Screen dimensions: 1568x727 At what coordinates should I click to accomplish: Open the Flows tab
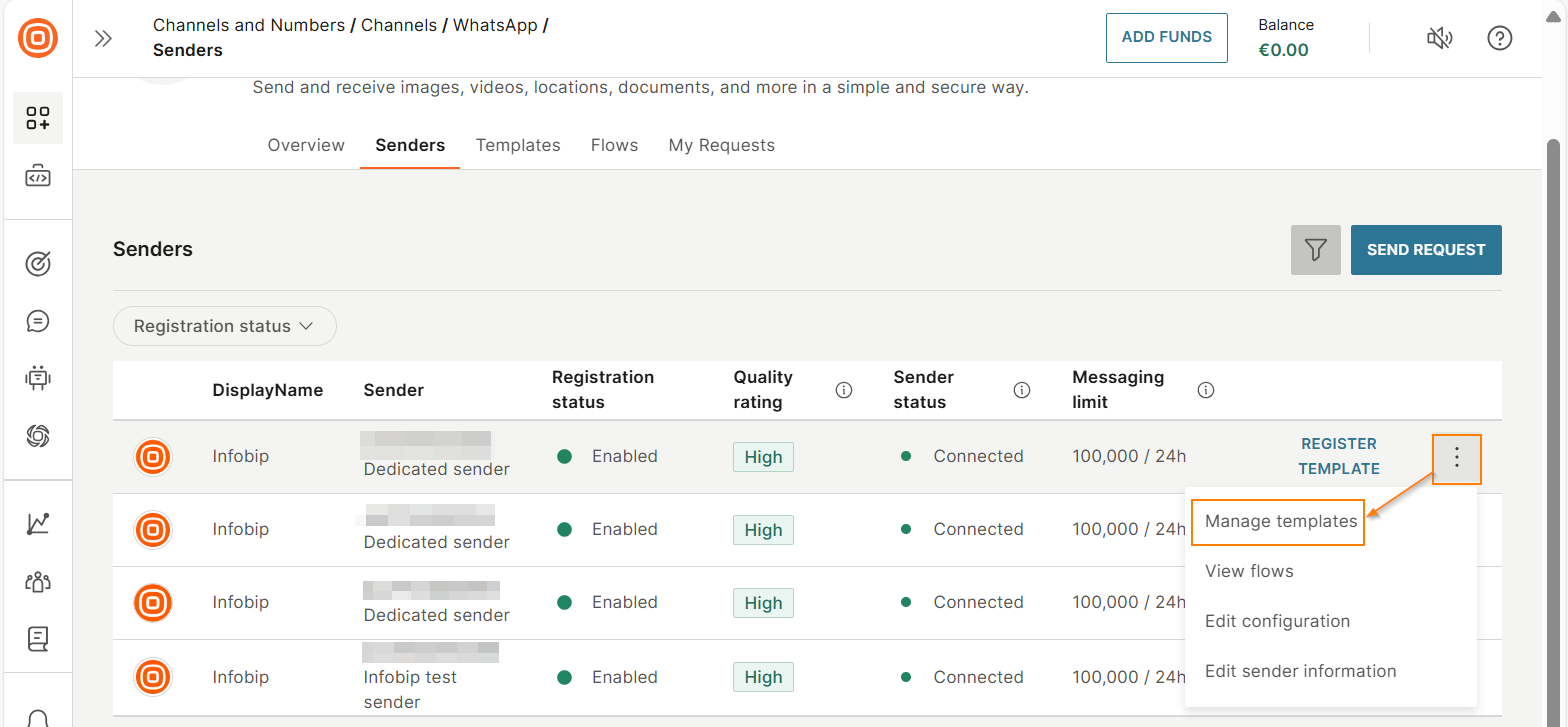coord(614,145)
